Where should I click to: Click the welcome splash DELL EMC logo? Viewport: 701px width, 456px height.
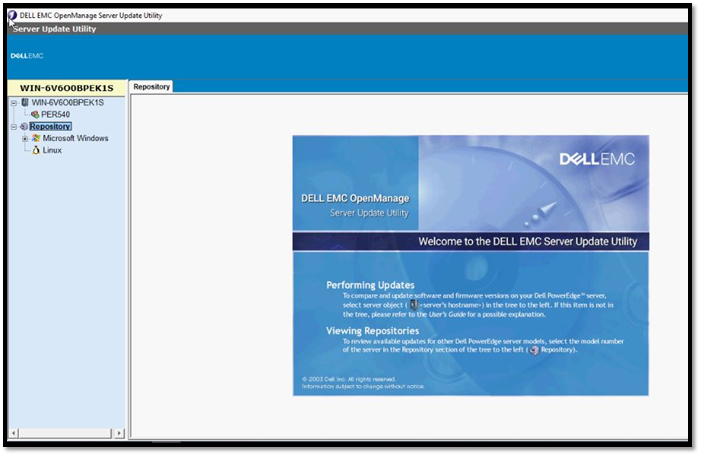click(597, 159)
